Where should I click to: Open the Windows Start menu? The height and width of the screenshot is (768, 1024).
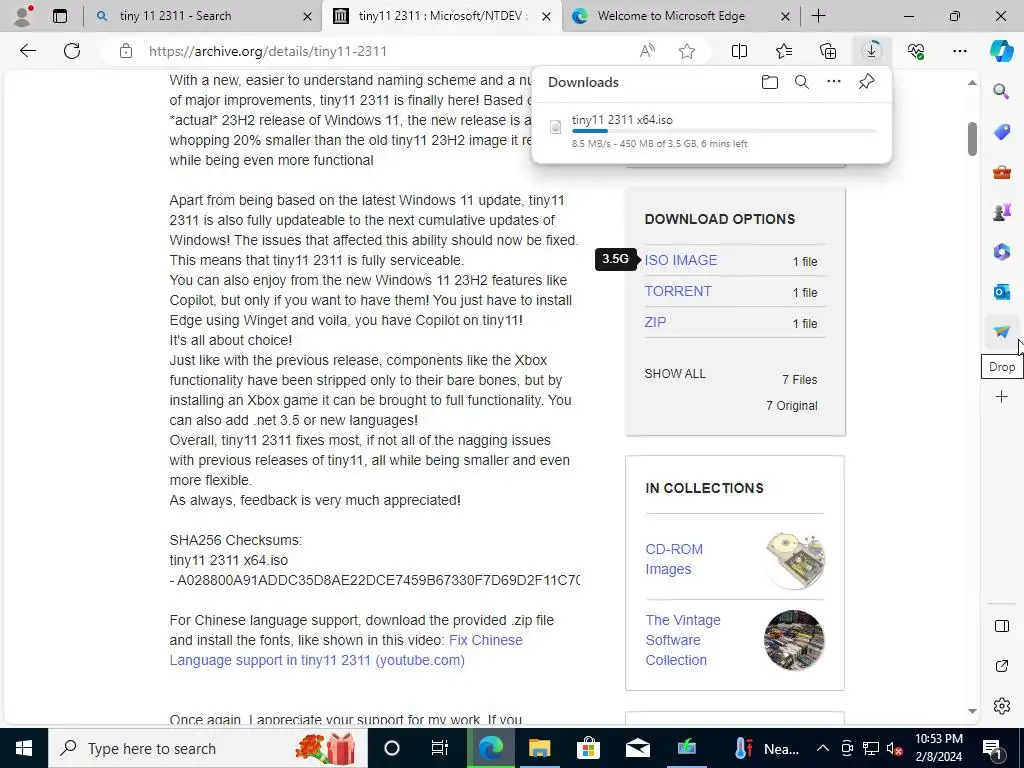(x=24, y=748)
